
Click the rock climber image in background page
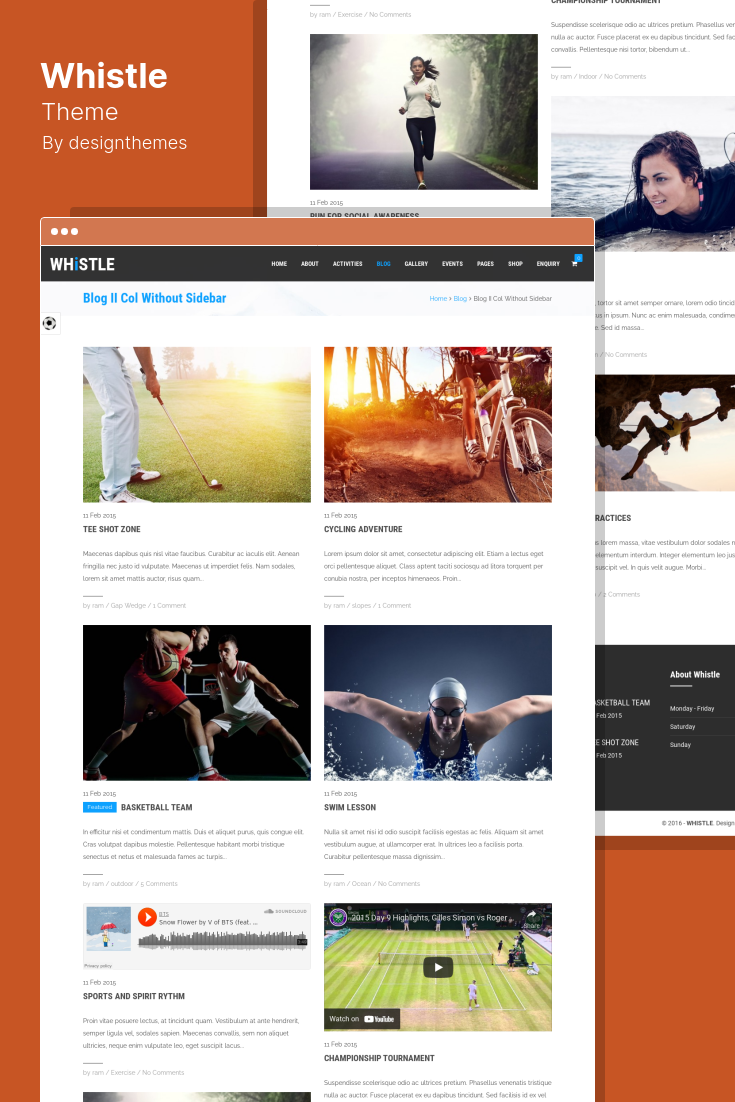click(x=665, y=432)
